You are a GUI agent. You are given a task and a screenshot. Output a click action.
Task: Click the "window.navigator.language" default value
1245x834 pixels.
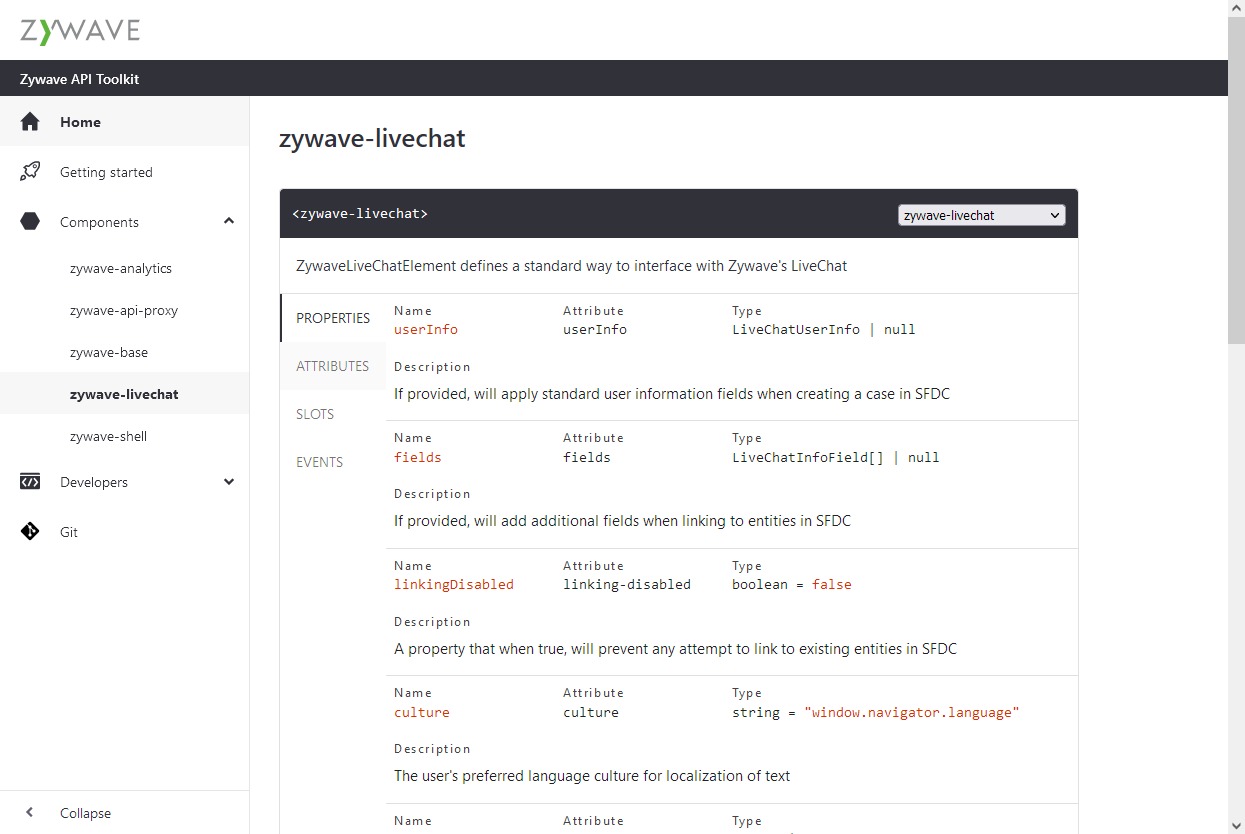(912, 712)
